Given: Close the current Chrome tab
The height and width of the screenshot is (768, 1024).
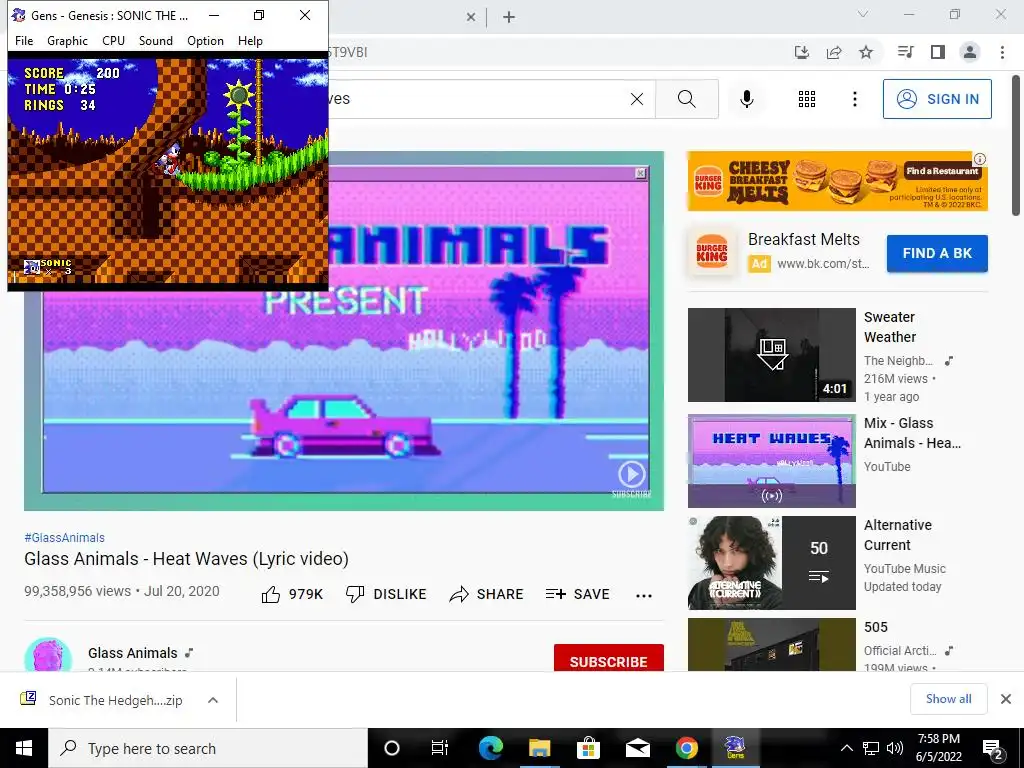Looking at the screenshot, I should [471, 18].
